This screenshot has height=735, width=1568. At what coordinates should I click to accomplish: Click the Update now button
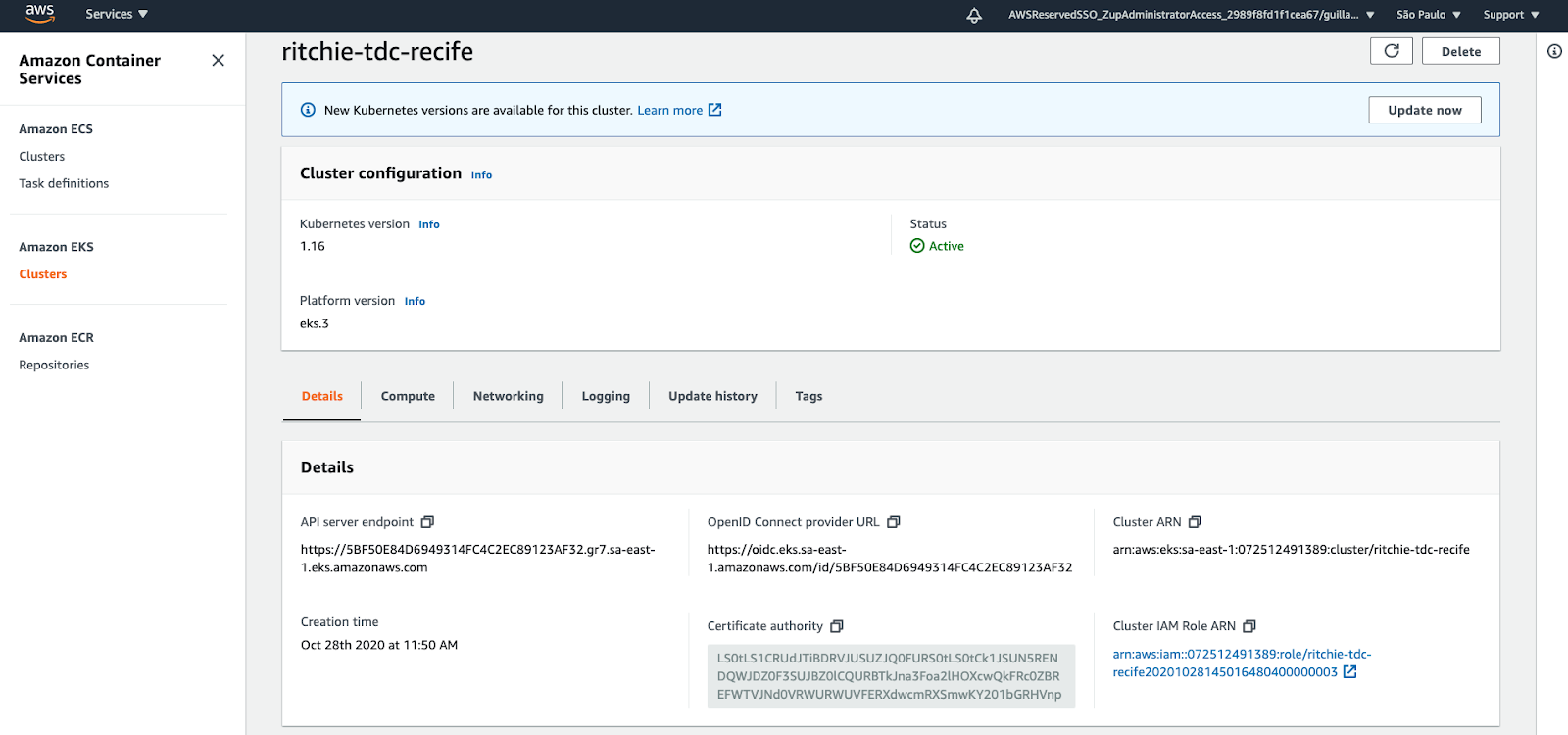coord(1425,110)
